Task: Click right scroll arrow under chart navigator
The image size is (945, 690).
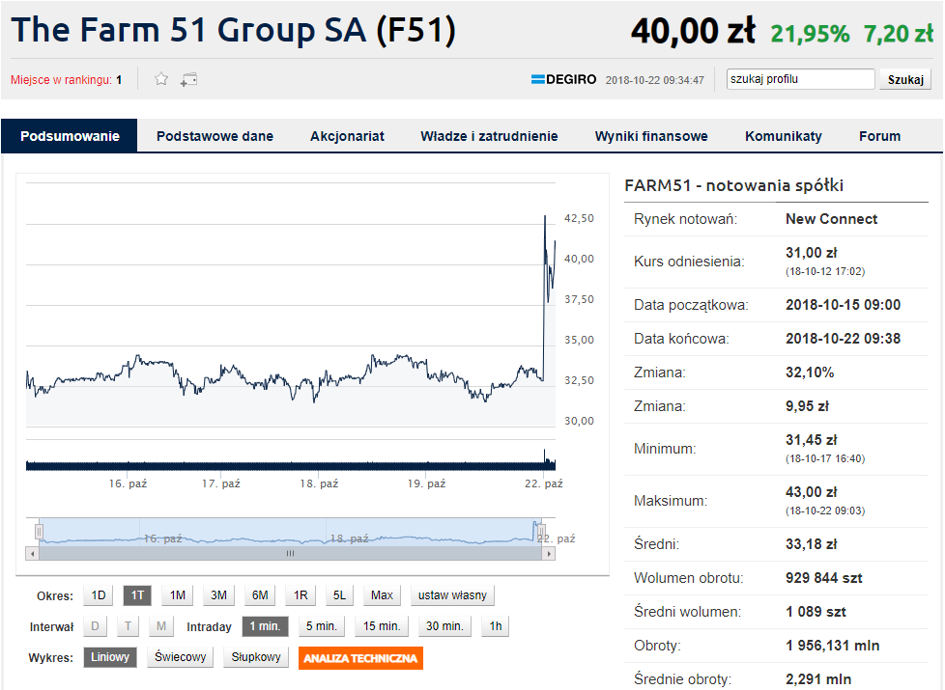Action: point(548,553)
